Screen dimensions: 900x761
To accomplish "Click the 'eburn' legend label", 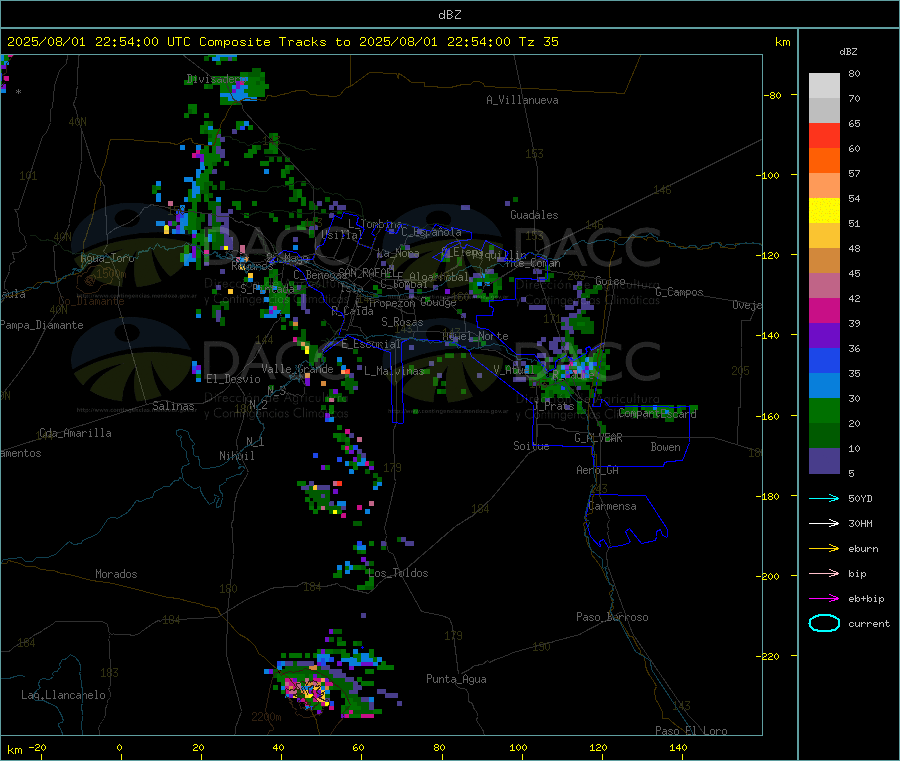I will 863,549.
